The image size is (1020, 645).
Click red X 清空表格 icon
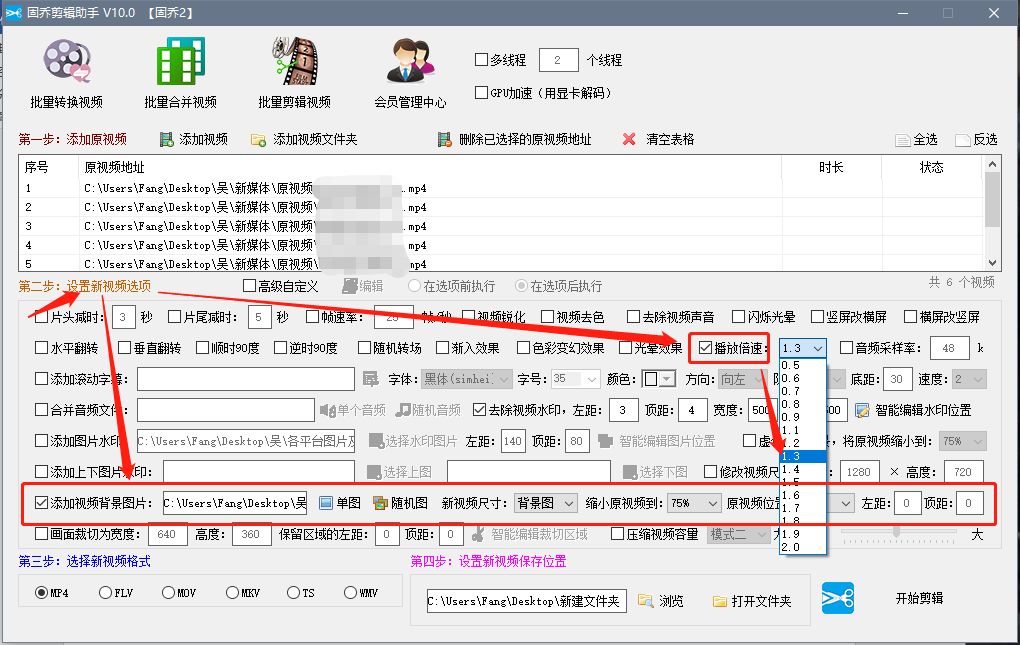pos(628,139)
